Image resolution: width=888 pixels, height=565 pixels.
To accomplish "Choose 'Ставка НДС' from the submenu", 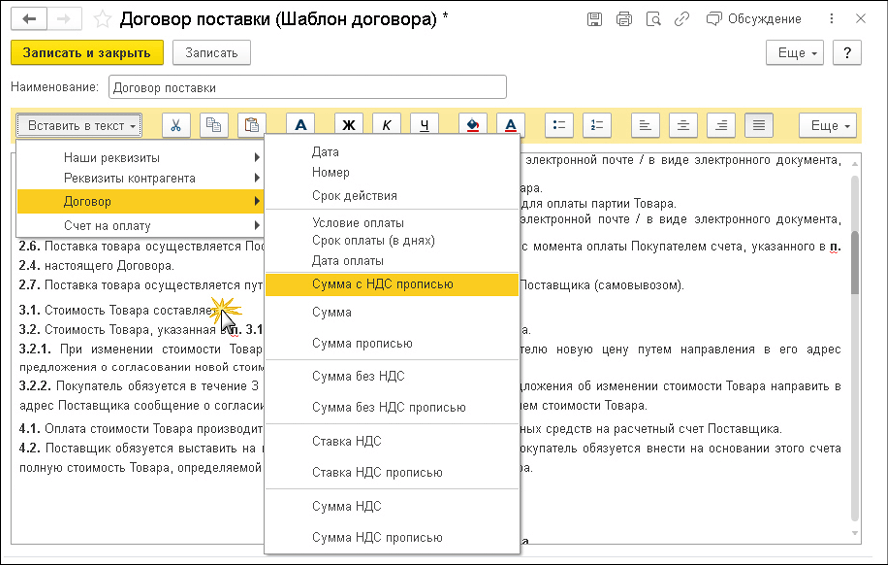I will click(x=346, y=441).
